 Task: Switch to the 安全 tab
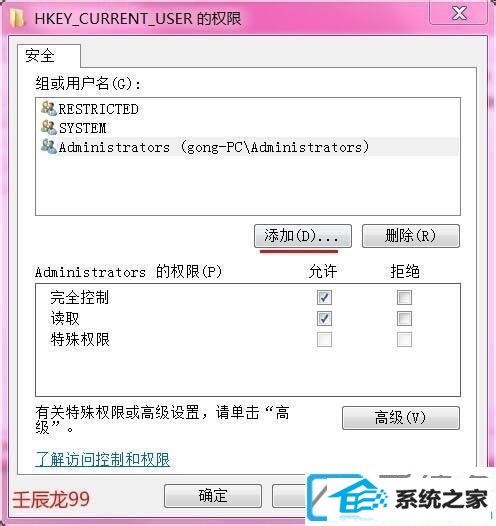coord(49,56)
